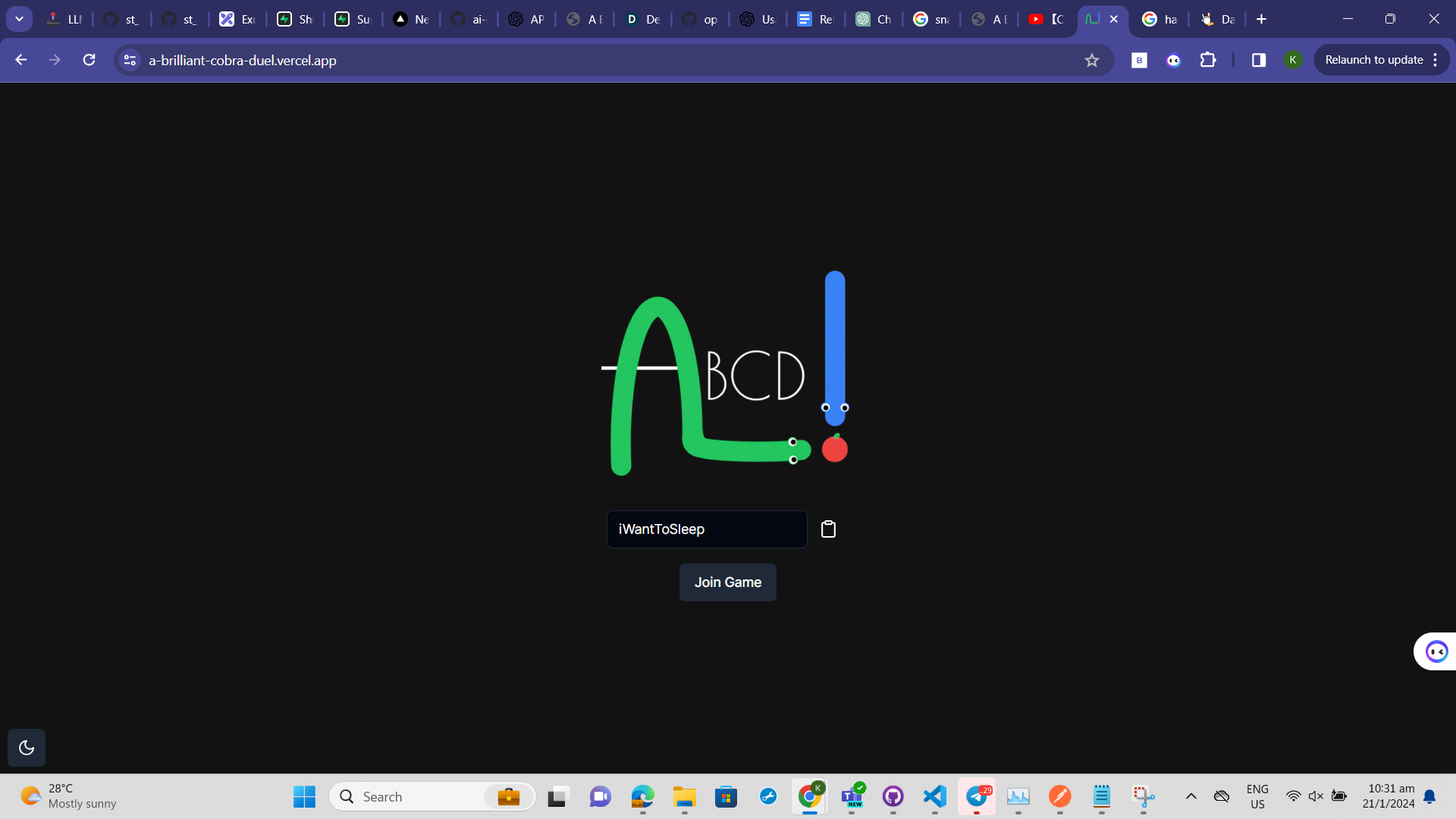
Task: Open the floating assistant widget at right edge
Action: pyautogui.click(x=1436, y=651)
